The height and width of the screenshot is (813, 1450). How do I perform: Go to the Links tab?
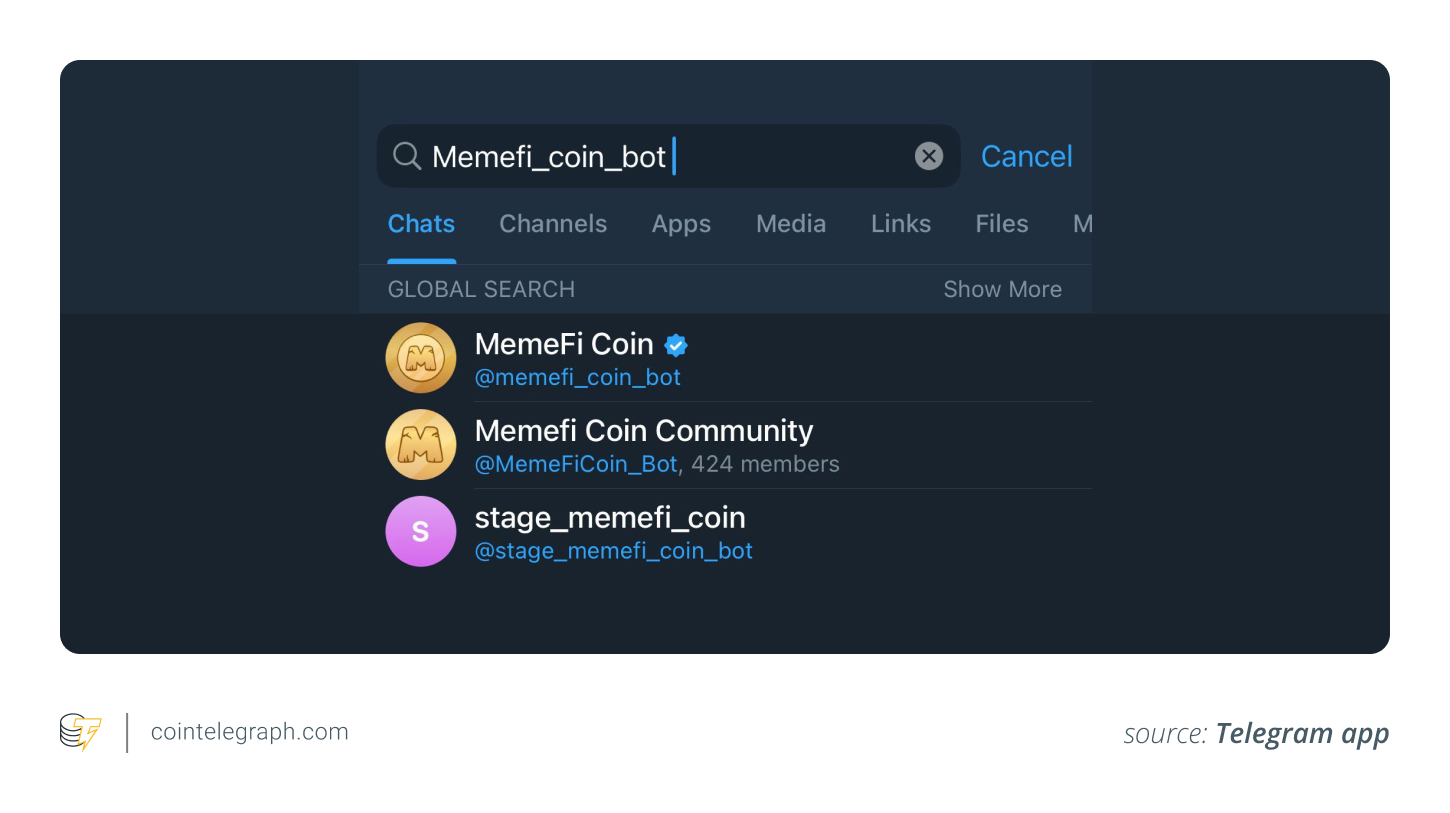click(901, 224)
